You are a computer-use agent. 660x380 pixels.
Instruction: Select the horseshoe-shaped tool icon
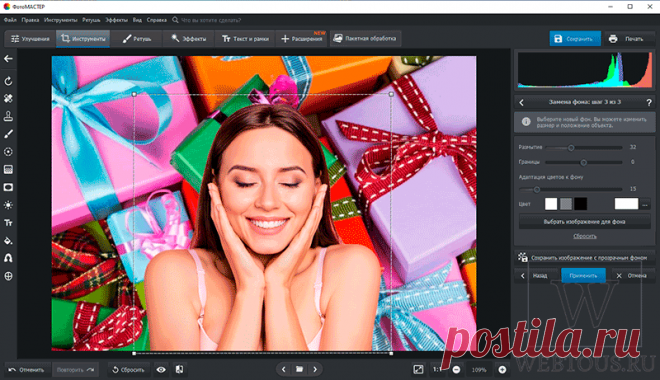tap(8, 258)
